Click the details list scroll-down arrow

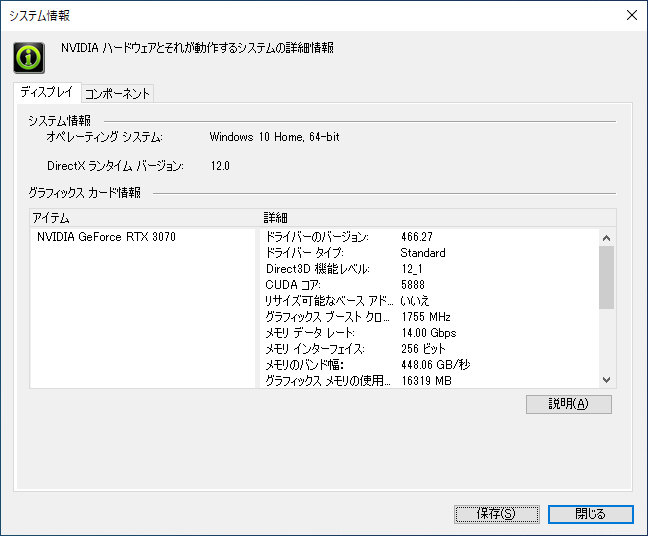[x=606, y=380]
